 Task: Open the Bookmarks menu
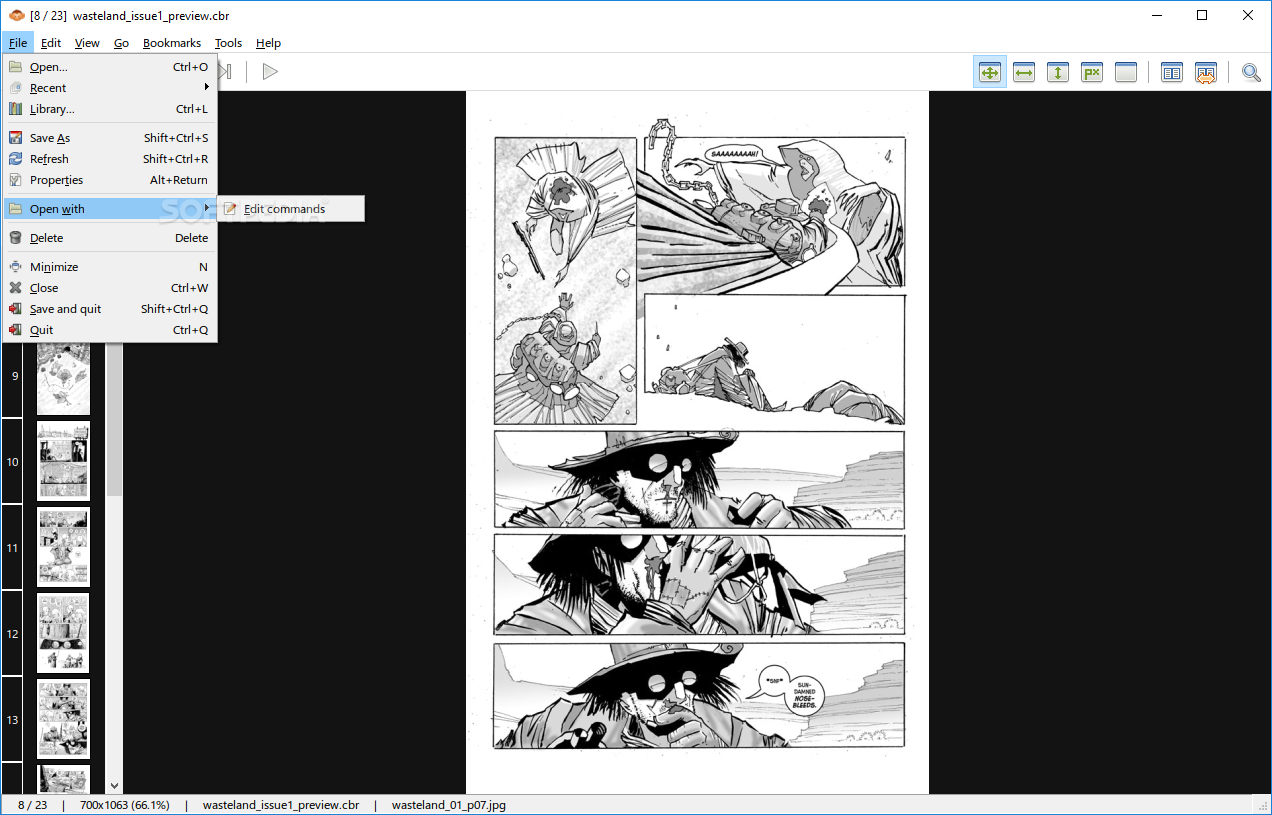click(x=172, y=43)
